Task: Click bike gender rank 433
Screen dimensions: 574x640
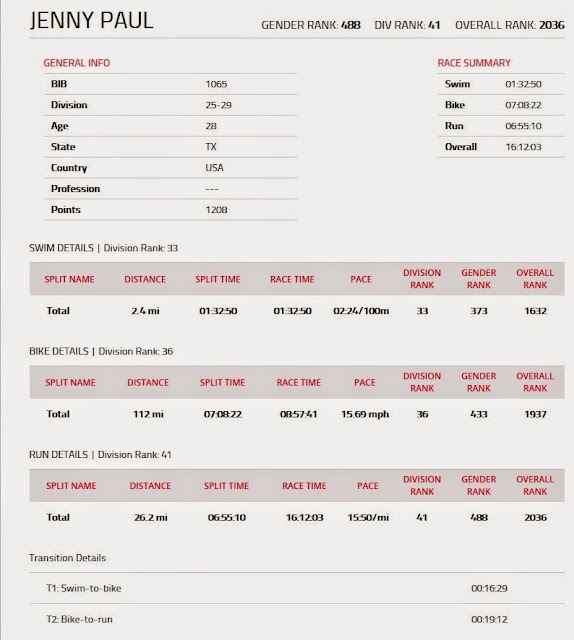Action: 478,414
